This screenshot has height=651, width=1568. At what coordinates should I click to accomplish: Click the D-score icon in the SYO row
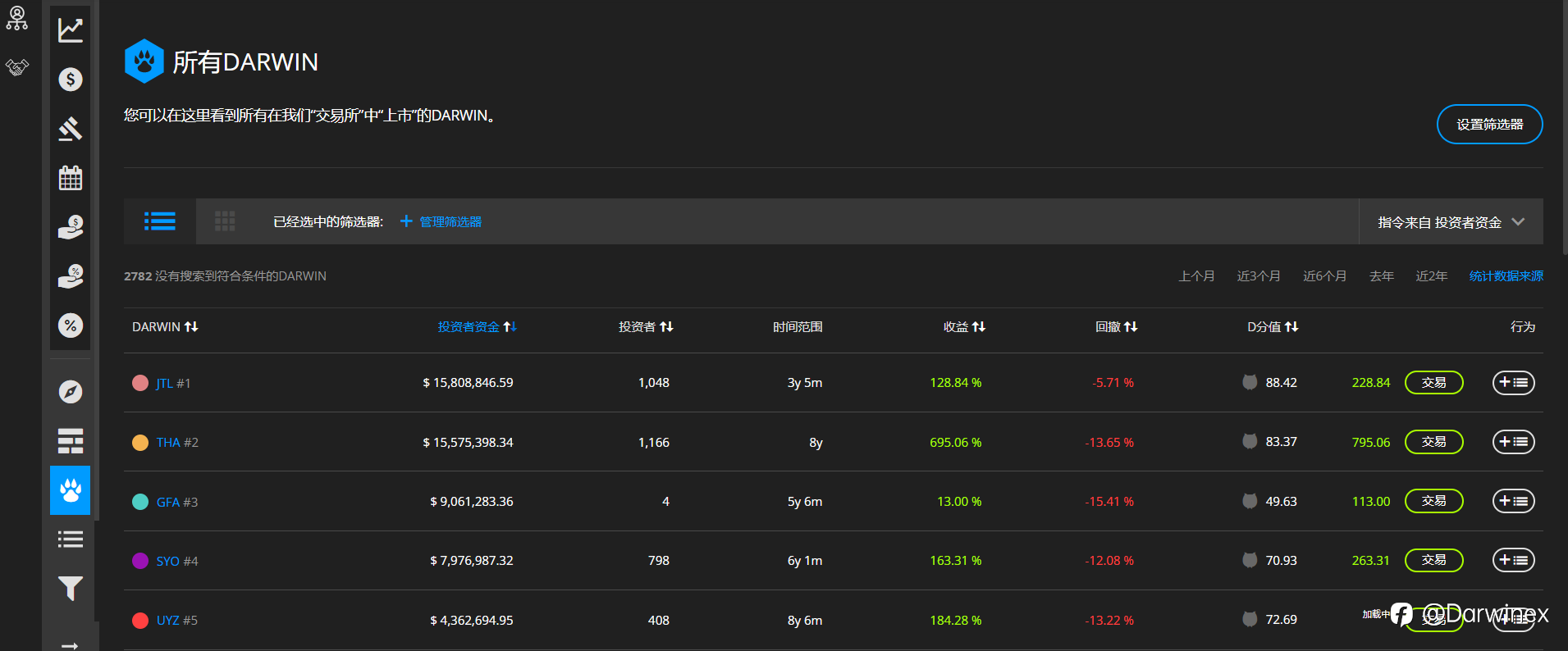point(1250,560)
